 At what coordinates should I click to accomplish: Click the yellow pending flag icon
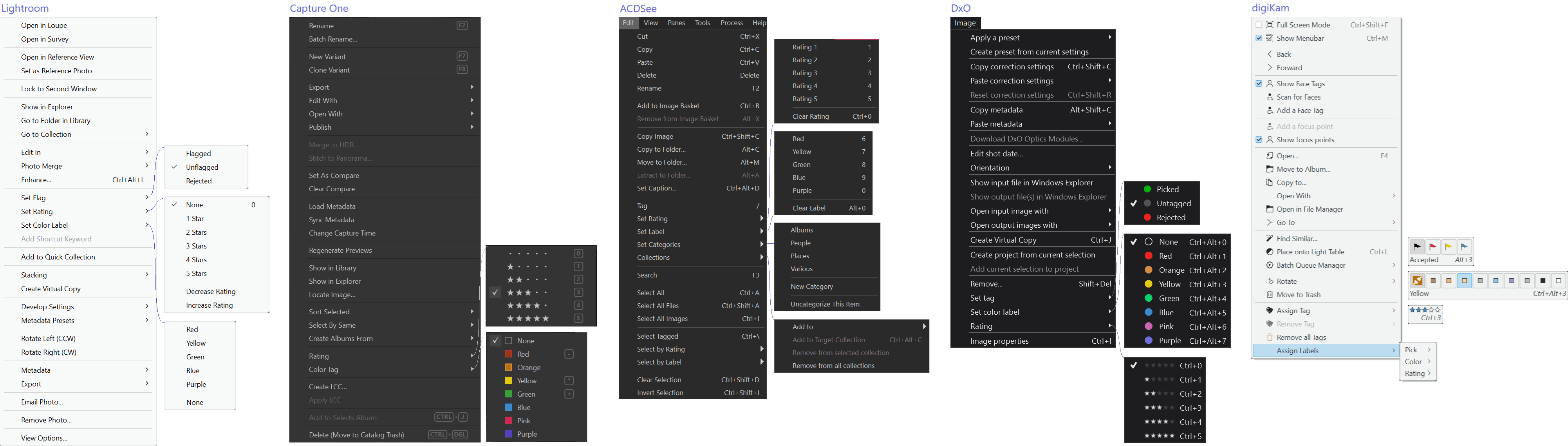coord(1449,247)
